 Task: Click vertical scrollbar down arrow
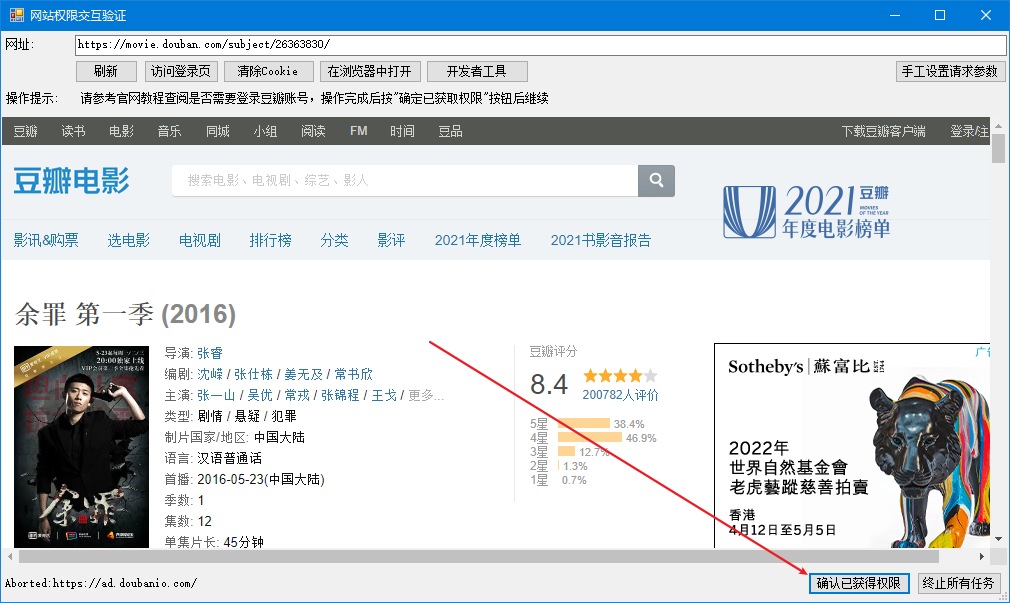[998, 539]
